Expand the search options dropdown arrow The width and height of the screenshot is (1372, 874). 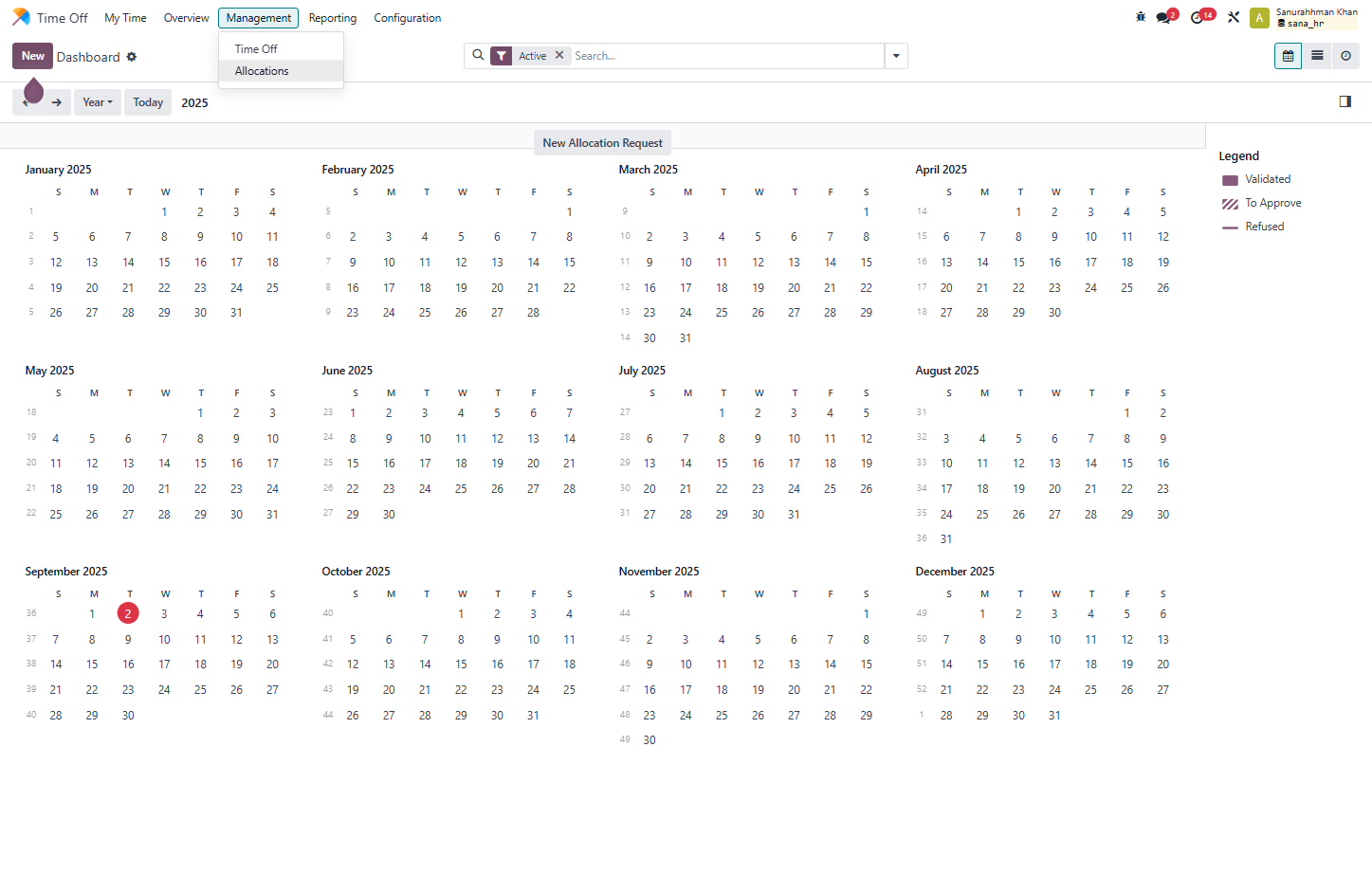896,56
